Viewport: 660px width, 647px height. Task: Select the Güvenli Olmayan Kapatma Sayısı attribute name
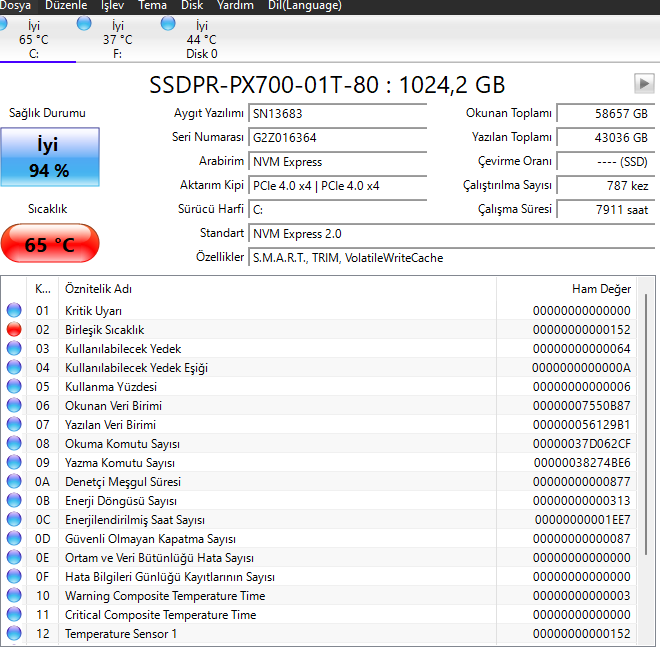coord(150,539)
